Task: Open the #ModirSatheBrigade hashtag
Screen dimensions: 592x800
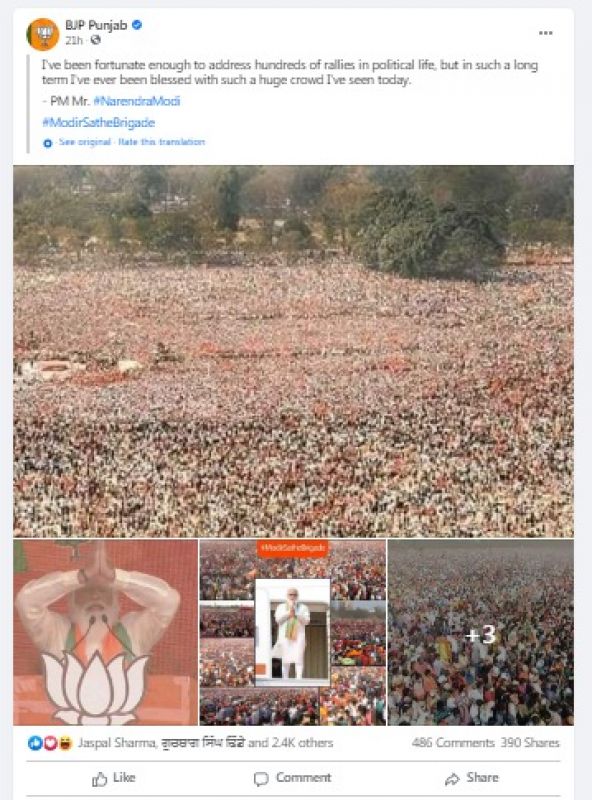Action: [x=98, y=122]
